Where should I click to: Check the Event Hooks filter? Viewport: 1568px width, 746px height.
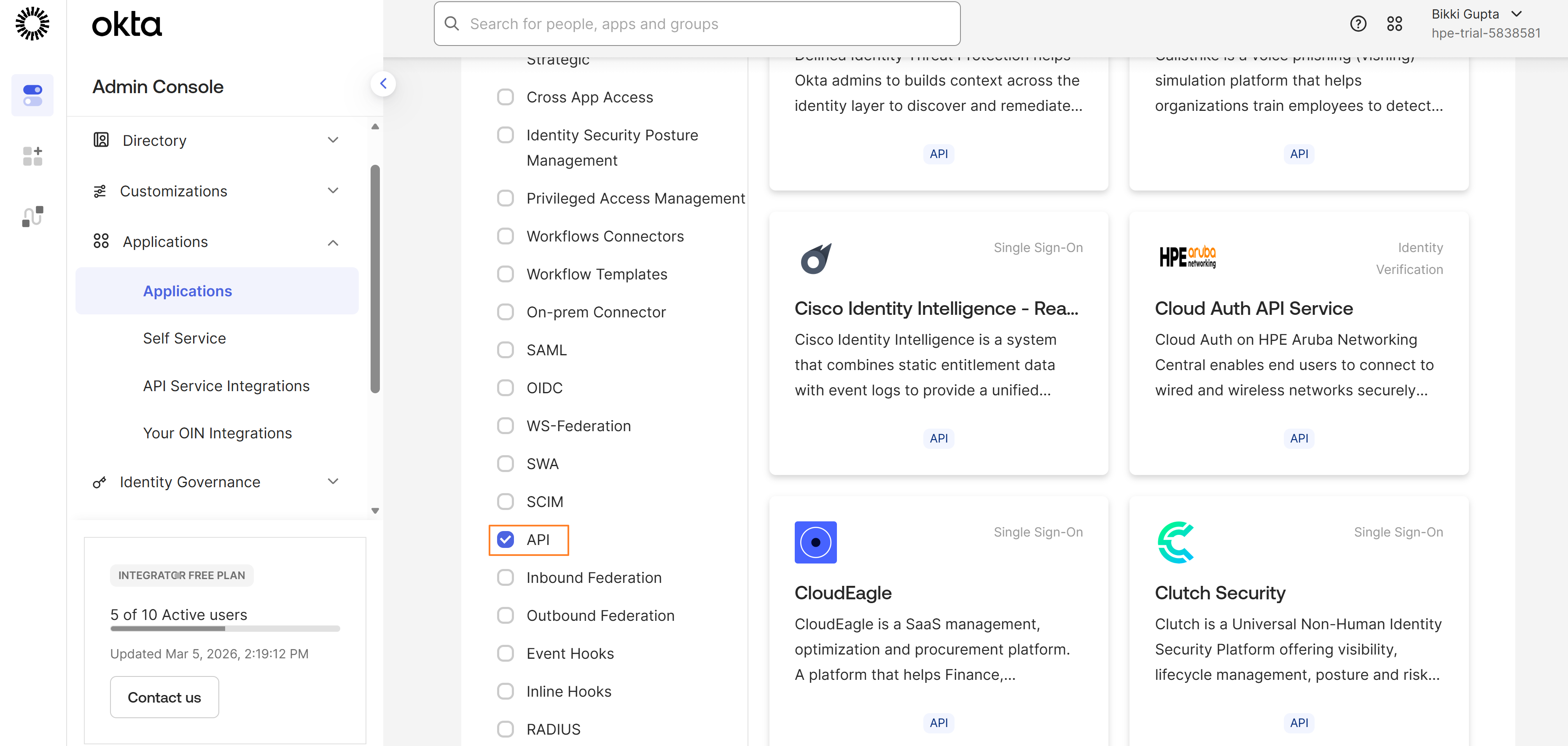(505, 654)
